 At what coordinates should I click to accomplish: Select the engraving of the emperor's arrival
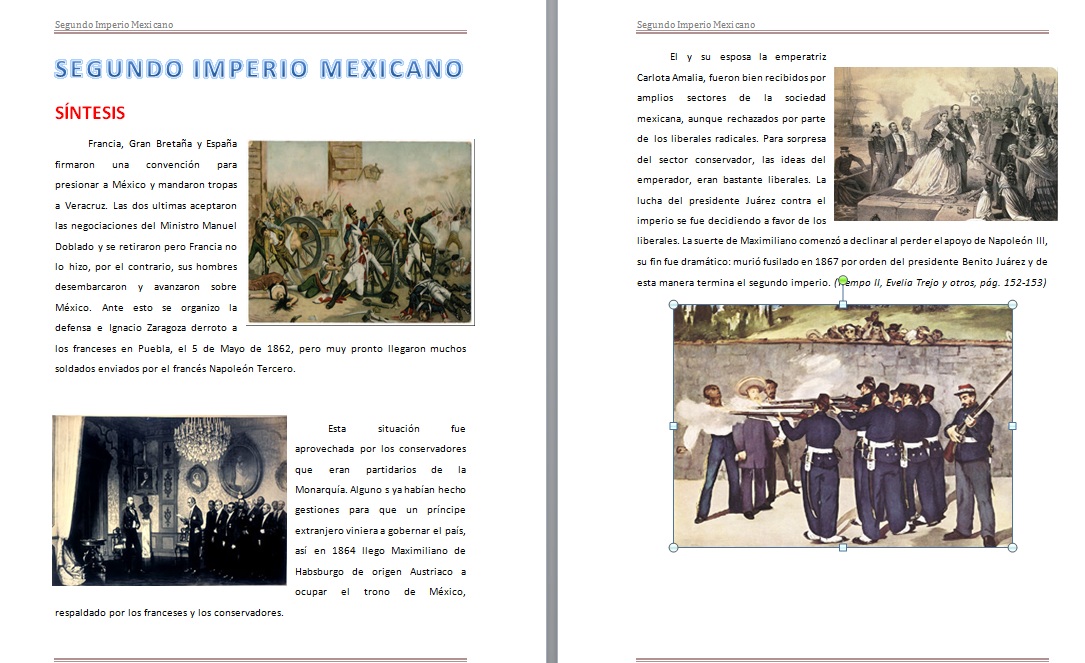tap(946, 144)
